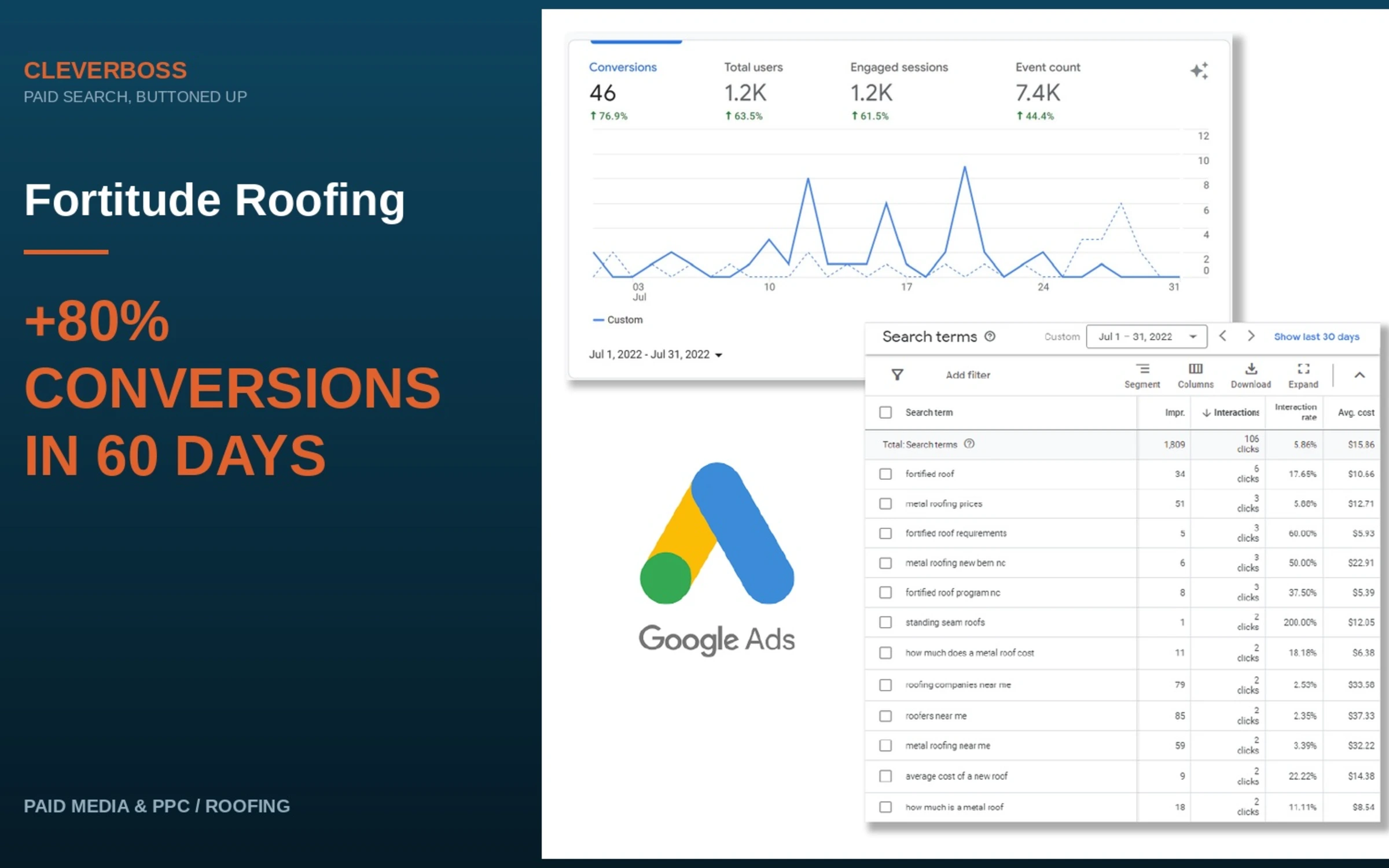The height and width of the screenshot is (868, 1389).
Task: Open the Segment tool
Action: pyautogui.click(x=1142, y=376)
